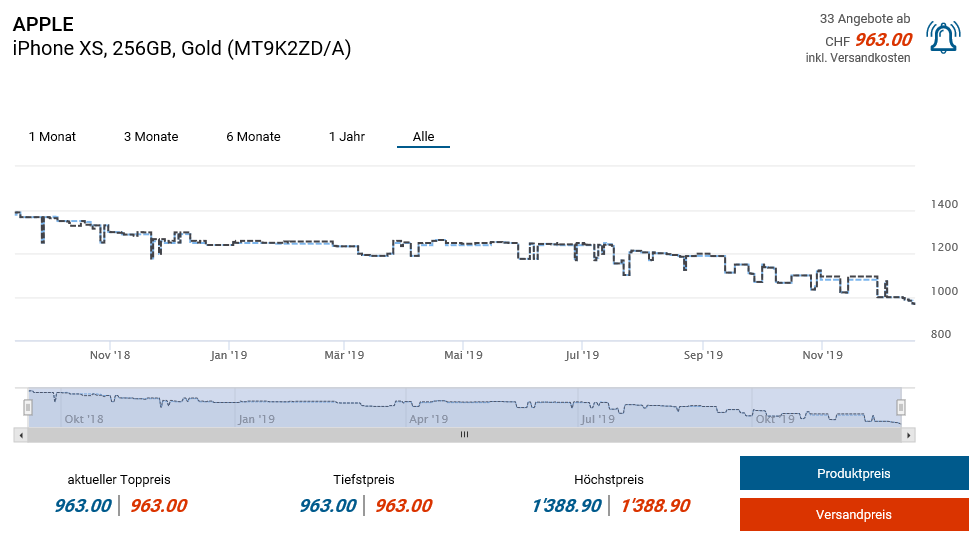Click the scrollbar right arrow
973x539 pixels.
point(909,435)
